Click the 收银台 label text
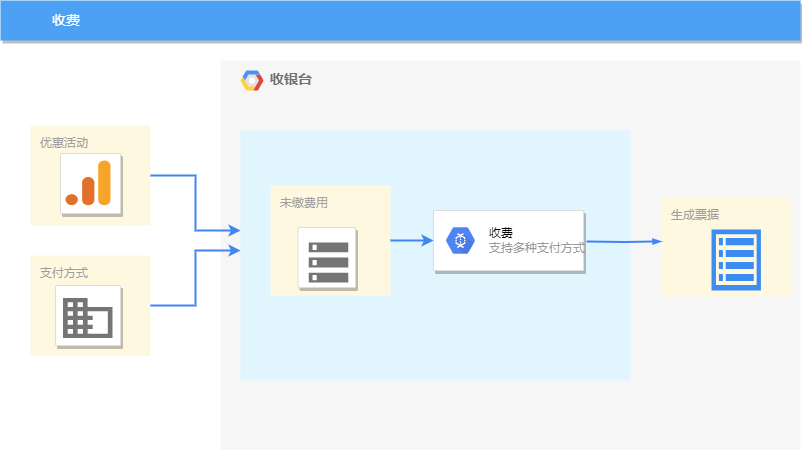The image size is (802, 450). [x=291, y=79]
